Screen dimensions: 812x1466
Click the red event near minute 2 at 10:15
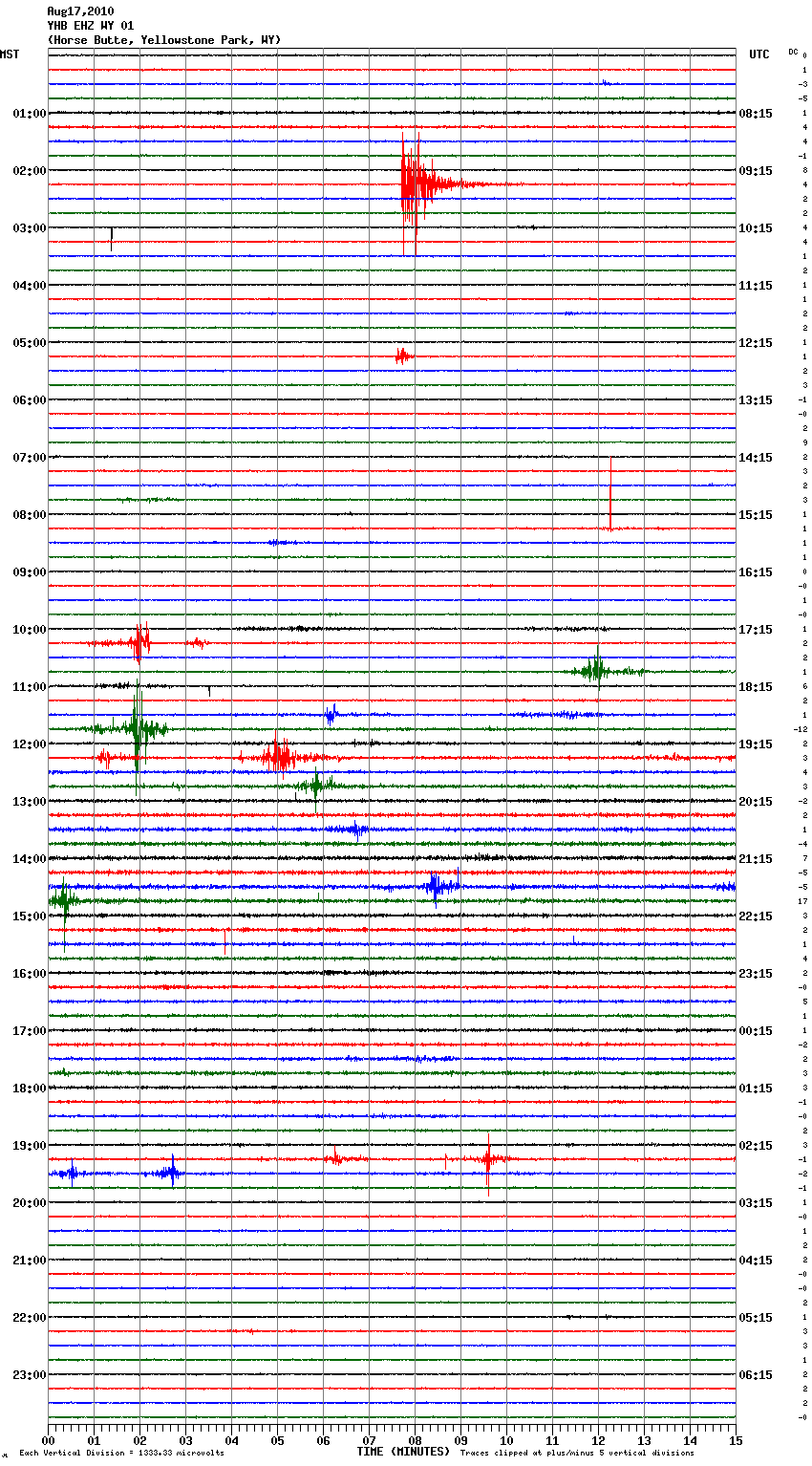140,642
